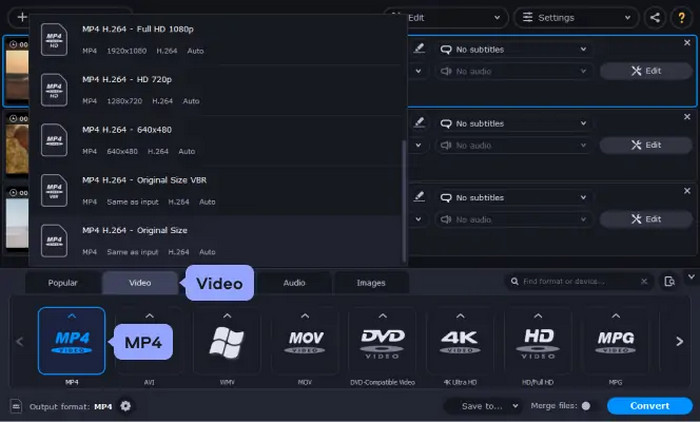Switch to the Images tab

371,283
